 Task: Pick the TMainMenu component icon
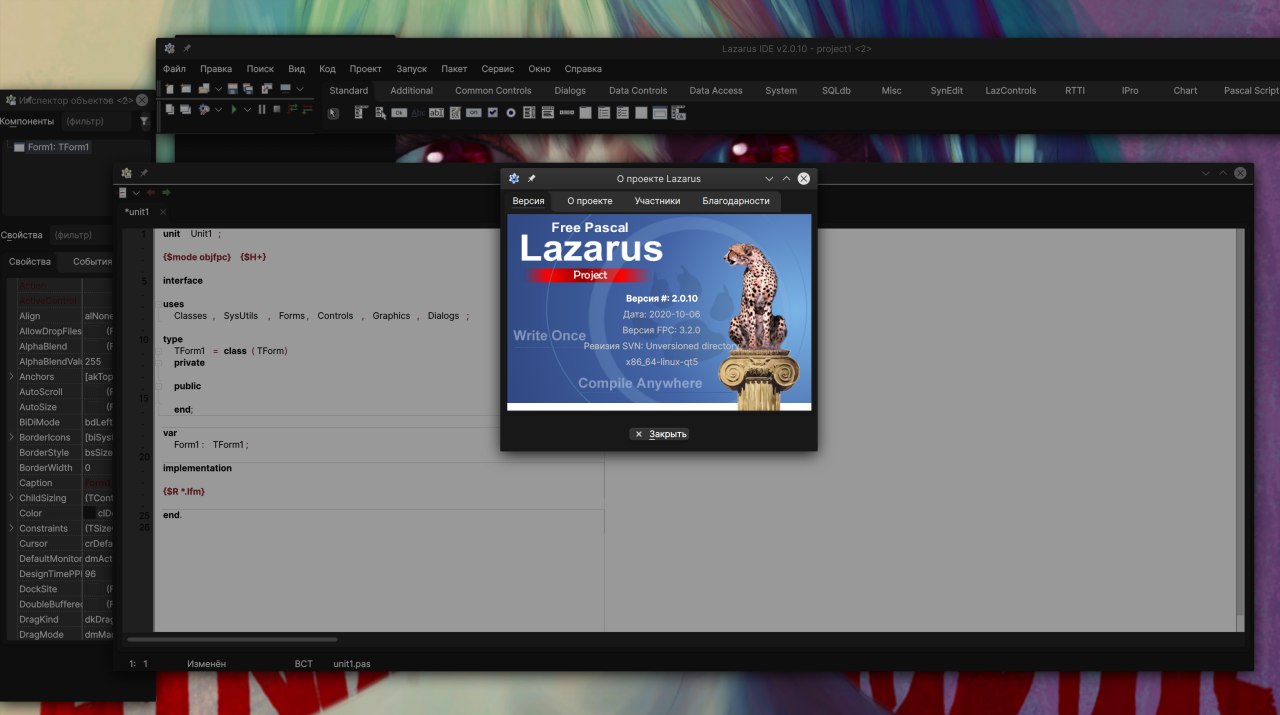coord(360,112)
